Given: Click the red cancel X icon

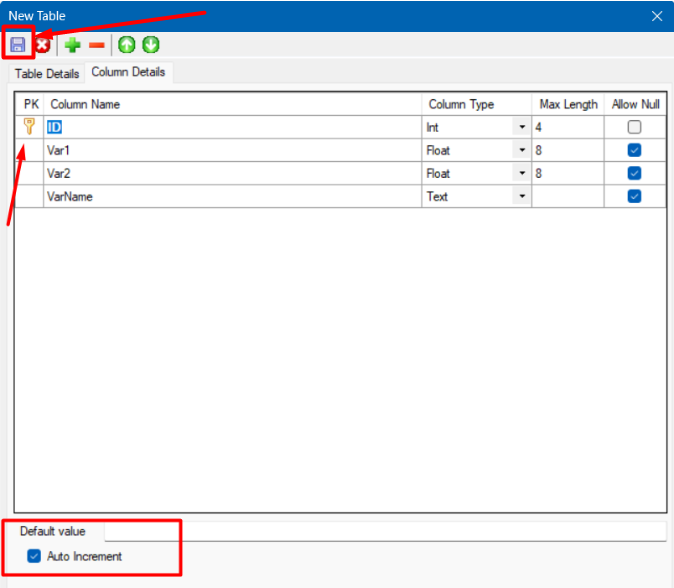Looking at the screenshot, I should [43, 45].
